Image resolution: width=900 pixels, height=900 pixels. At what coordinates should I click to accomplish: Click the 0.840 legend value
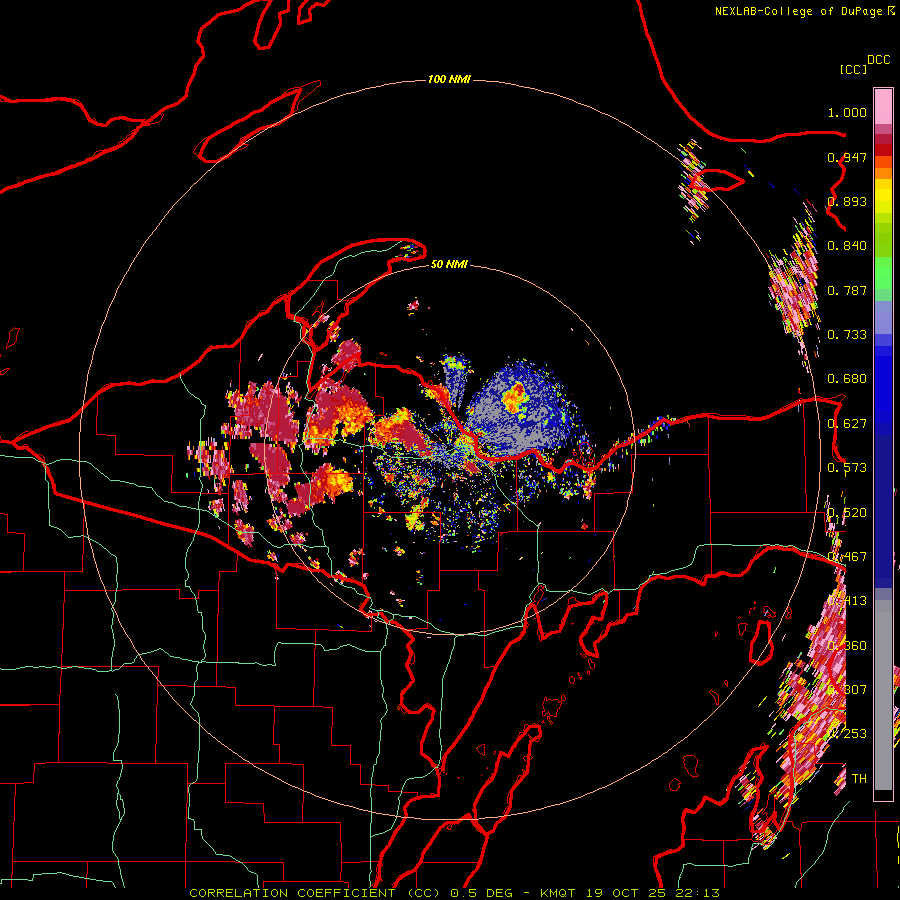tap(847, 246)
